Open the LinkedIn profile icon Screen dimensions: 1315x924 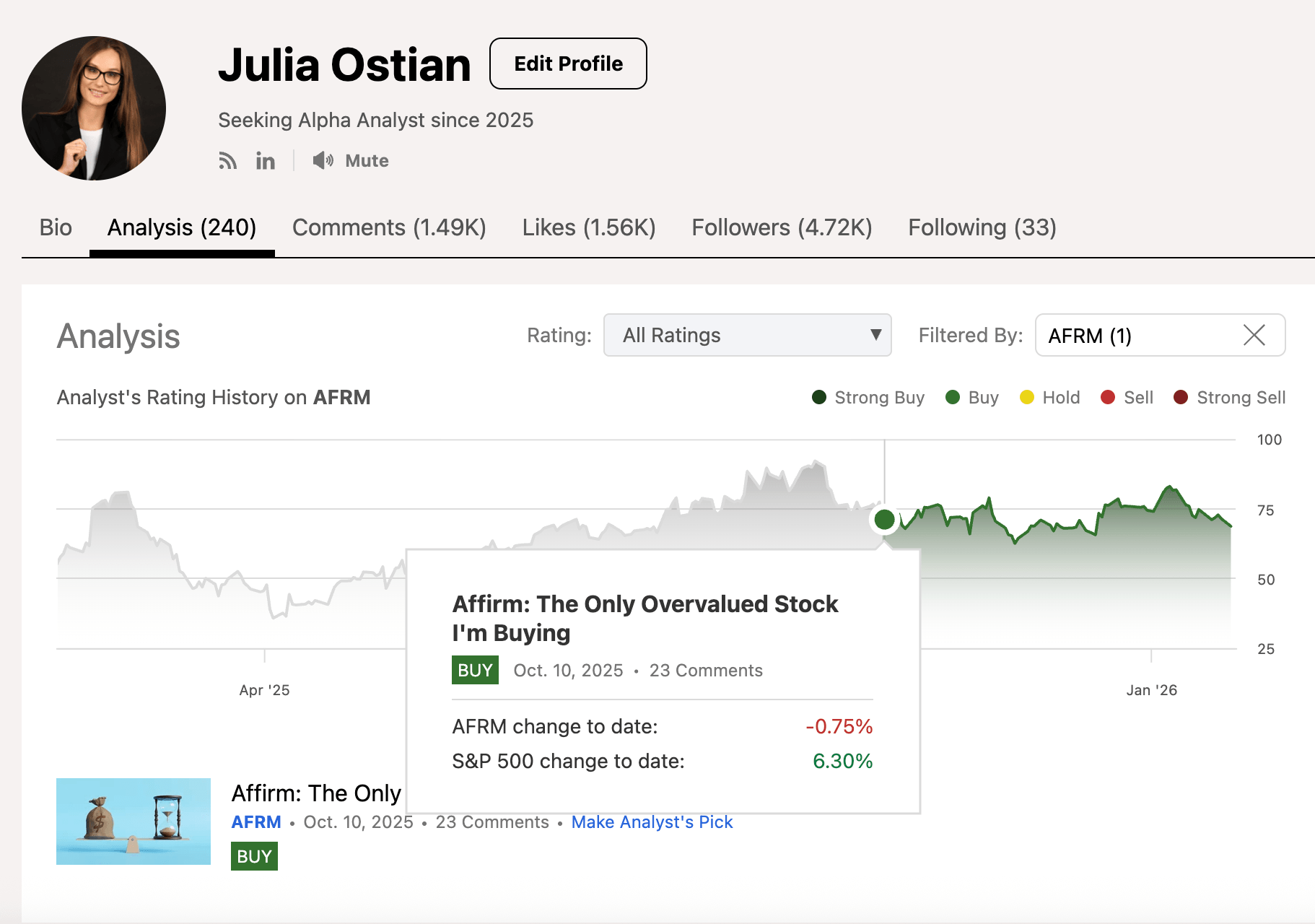tap(265, 160)
